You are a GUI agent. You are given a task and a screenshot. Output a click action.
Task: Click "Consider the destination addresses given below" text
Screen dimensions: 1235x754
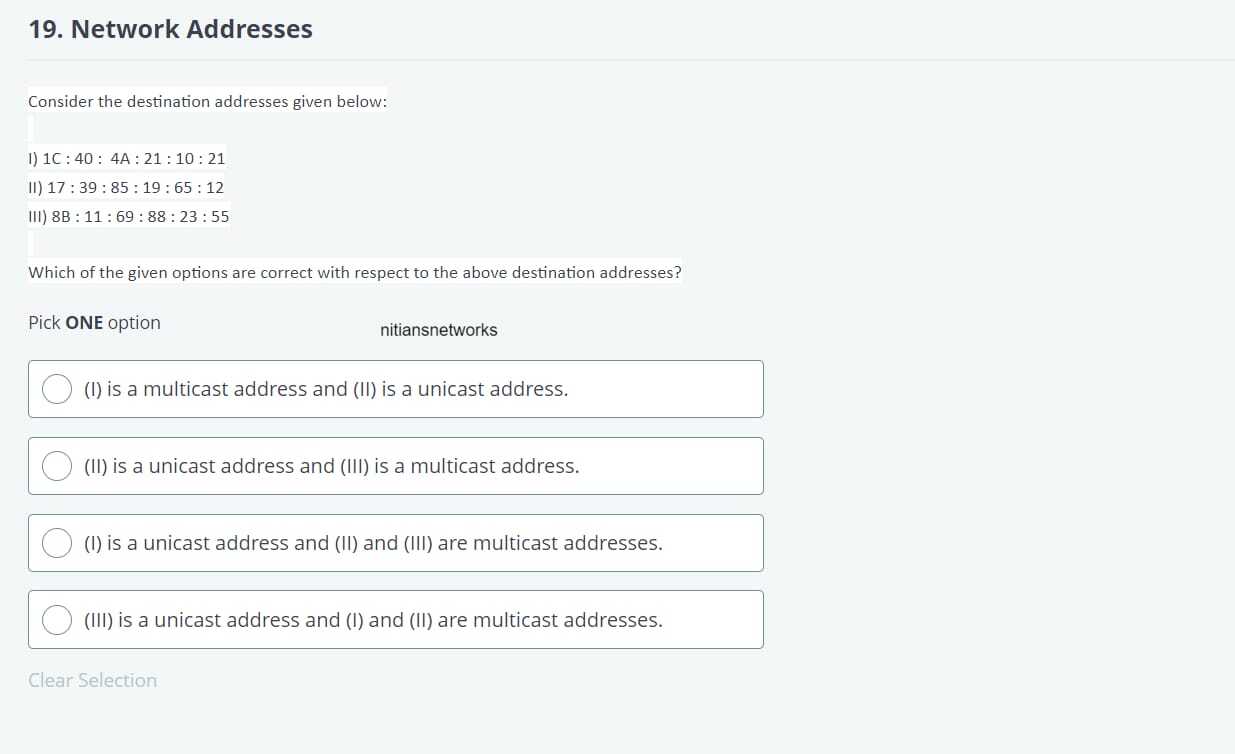[x=207, y=102]
